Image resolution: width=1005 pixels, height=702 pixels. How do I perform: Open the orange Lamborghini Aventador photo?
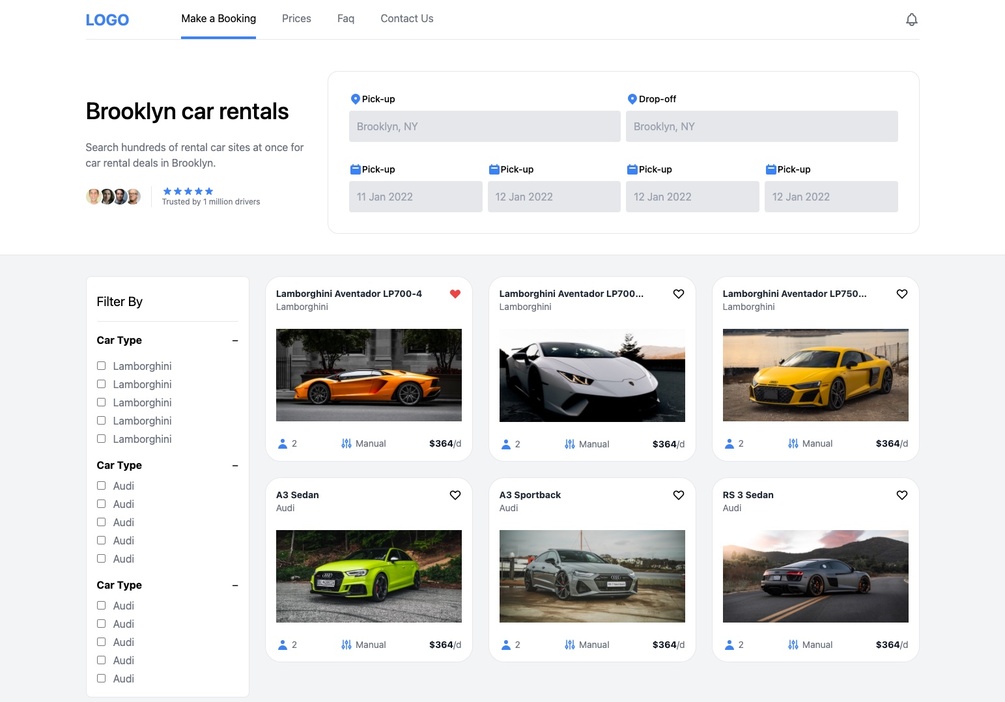[369, 375]
